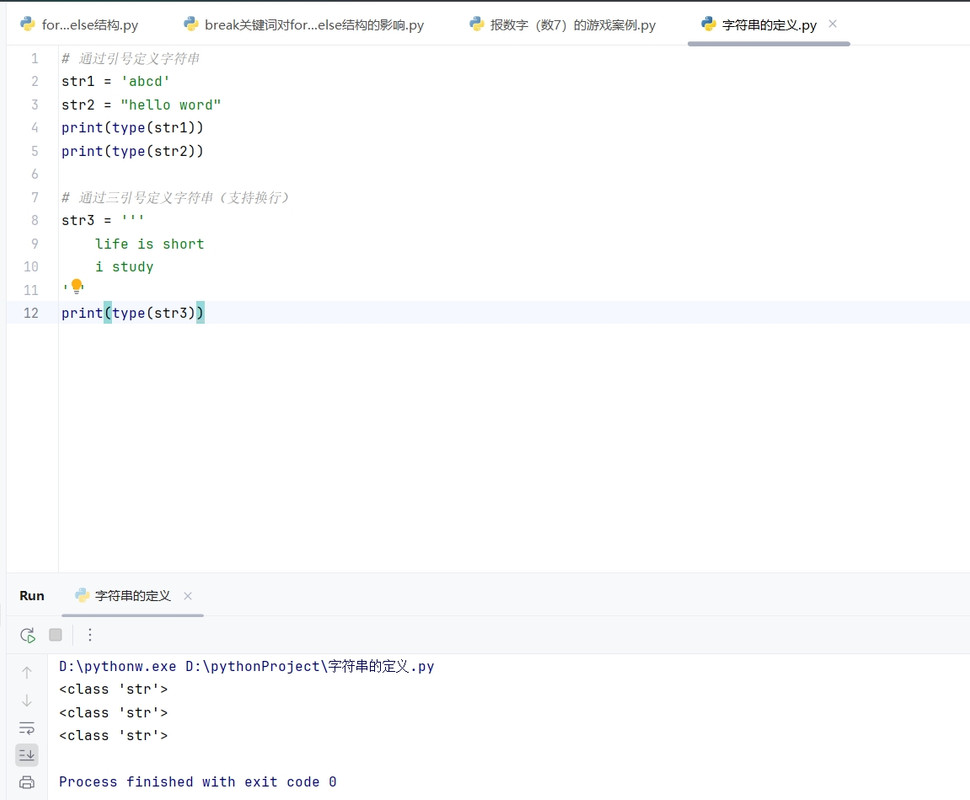Click the text 'life is short'
This screenshot has height=800, width=970.
coord(150,244)
